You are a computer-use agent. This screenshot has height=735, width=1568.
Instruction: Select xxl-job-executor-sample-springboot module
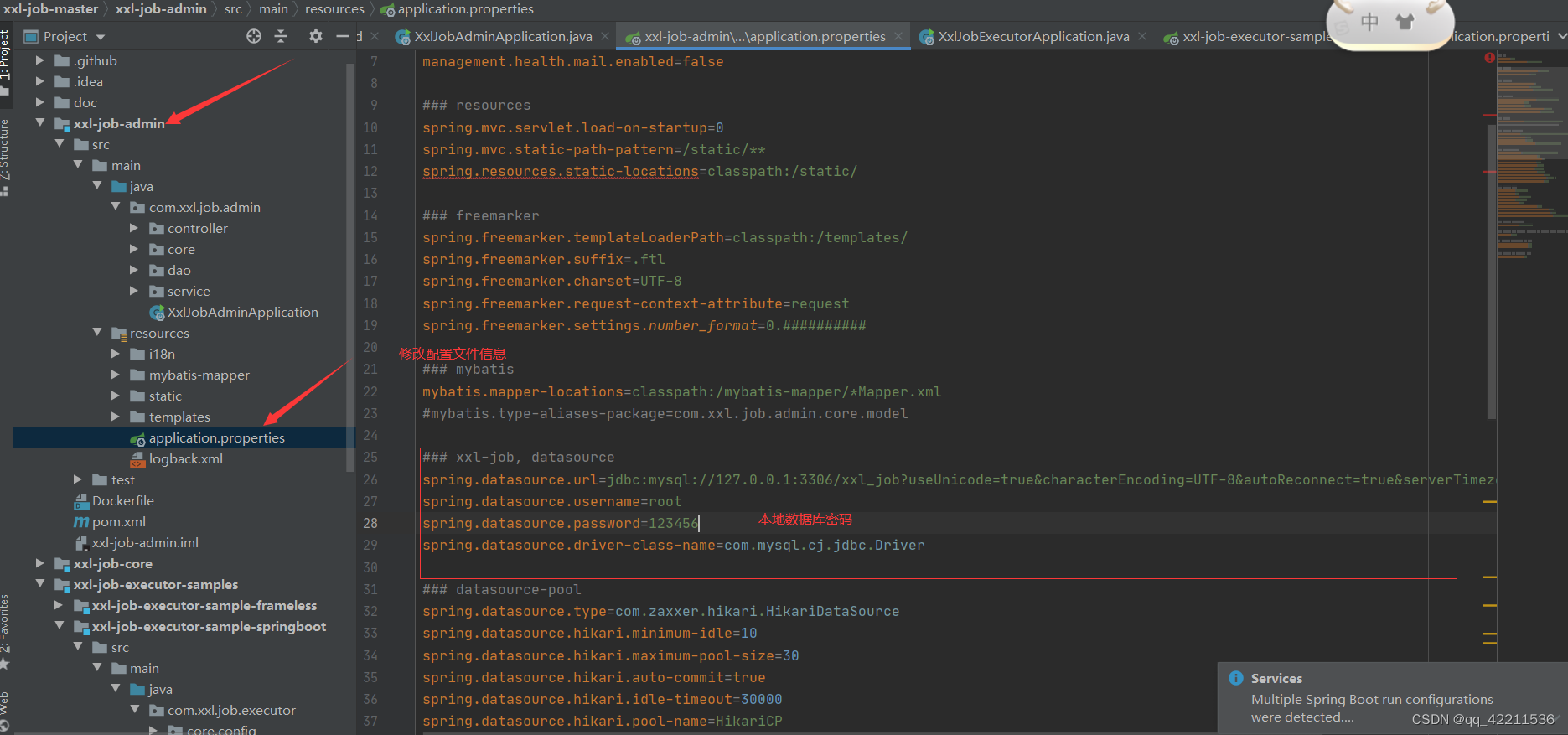(x=200, y=627)
